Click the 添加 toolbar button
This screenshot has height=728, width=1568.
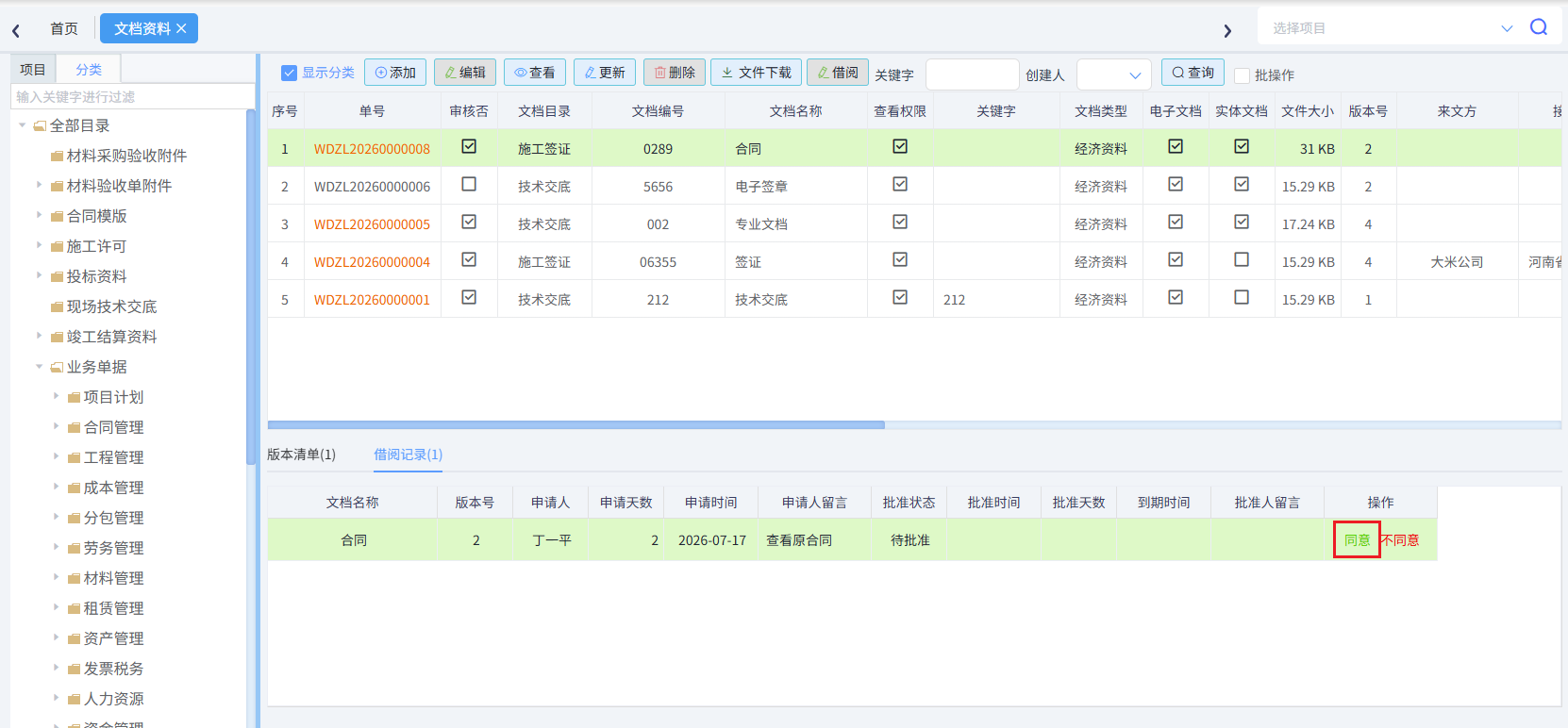(x=395, y=73)
